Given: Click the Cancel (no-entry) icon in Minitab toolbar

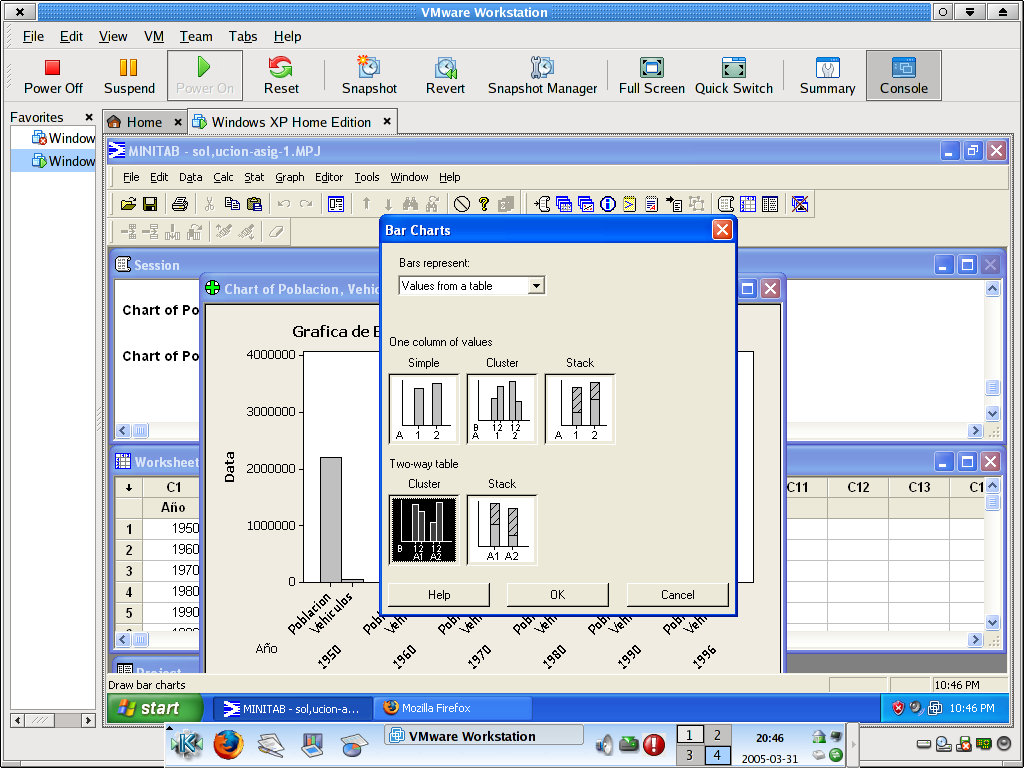Looking at the screenshot, I should 462,204.
